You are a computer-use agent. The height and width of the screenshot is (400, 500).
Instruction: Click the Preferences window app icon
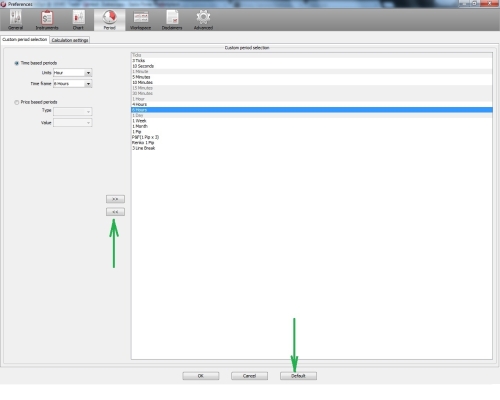[4, 4]
